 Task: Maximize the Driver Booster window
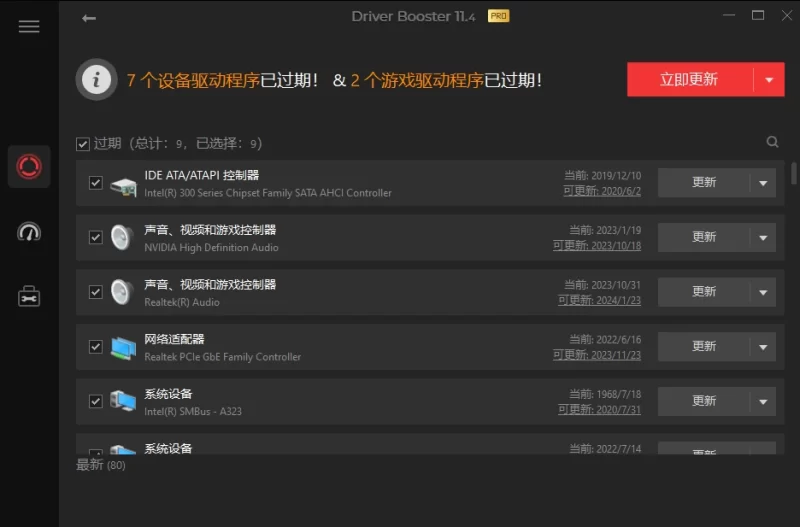click(758, 15)
